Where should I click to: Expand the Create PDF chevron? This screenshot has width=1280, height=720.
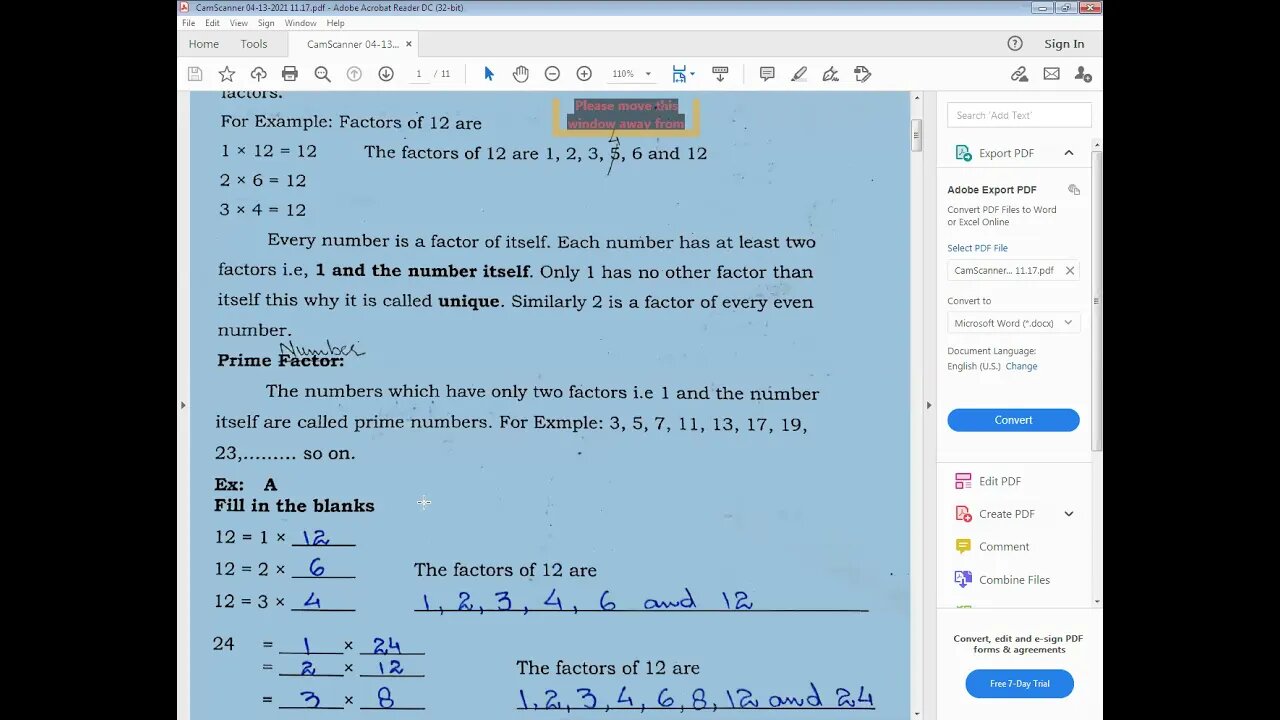[1069, 514]
